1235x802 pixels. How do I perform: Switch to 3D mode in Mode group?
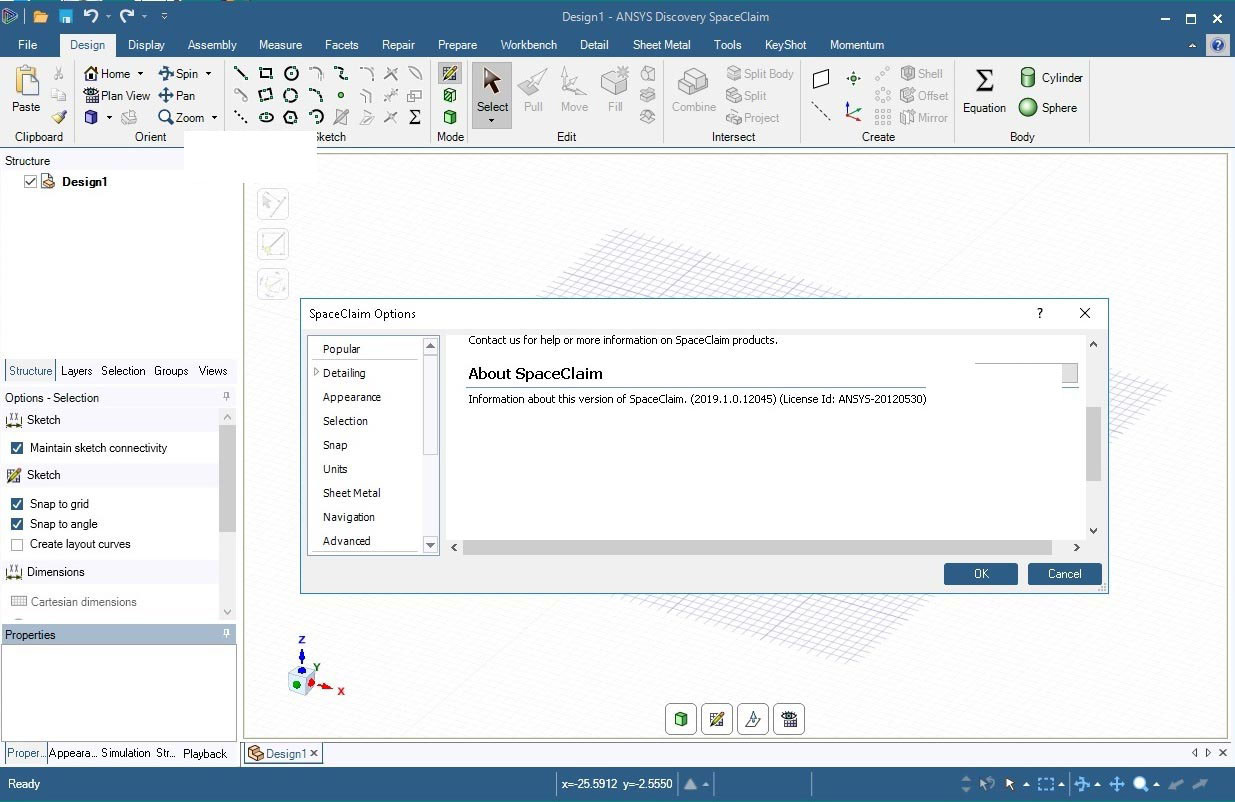(450, 117)
